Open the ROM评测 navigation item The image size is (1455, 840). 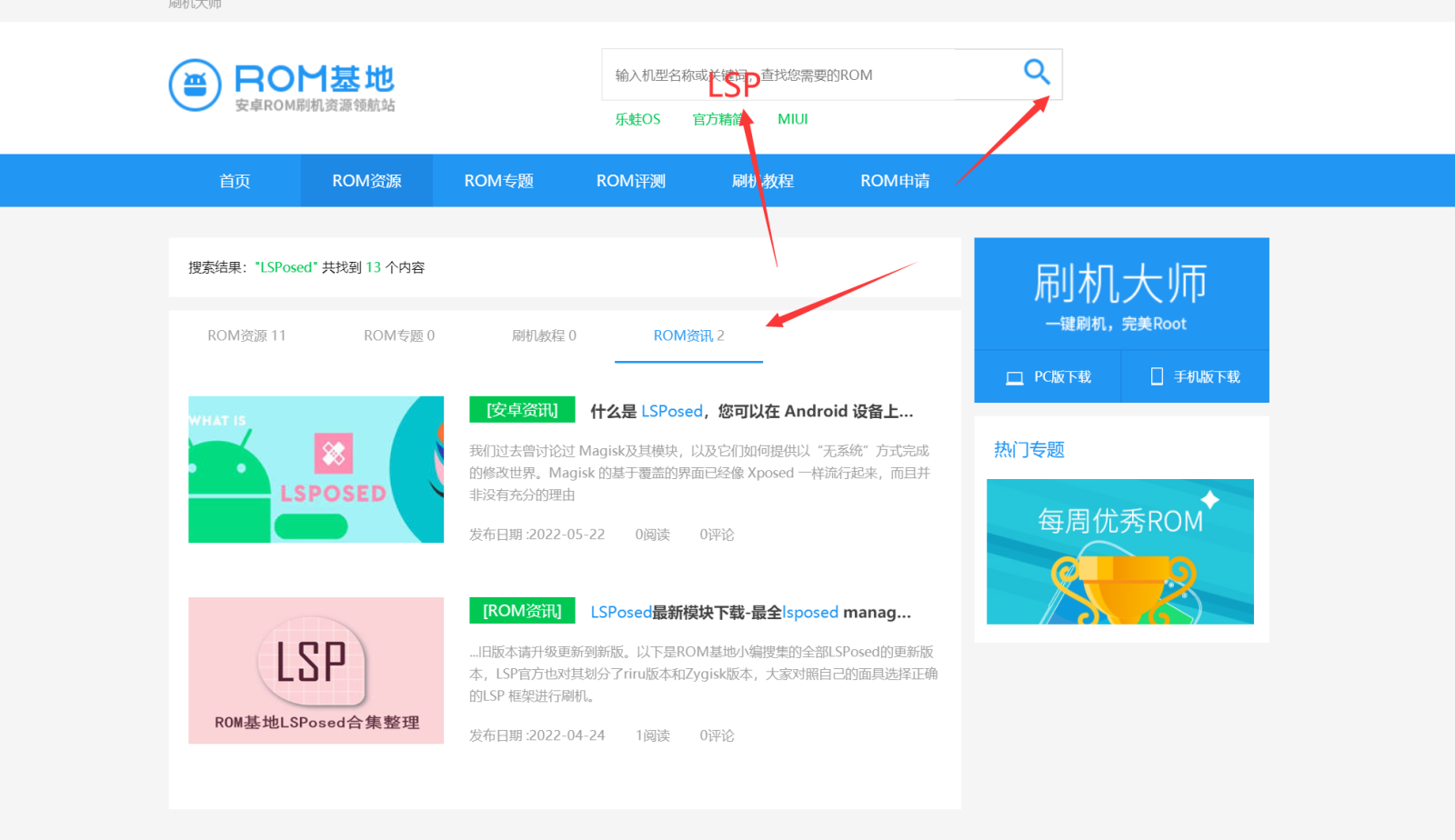[630, 181]
